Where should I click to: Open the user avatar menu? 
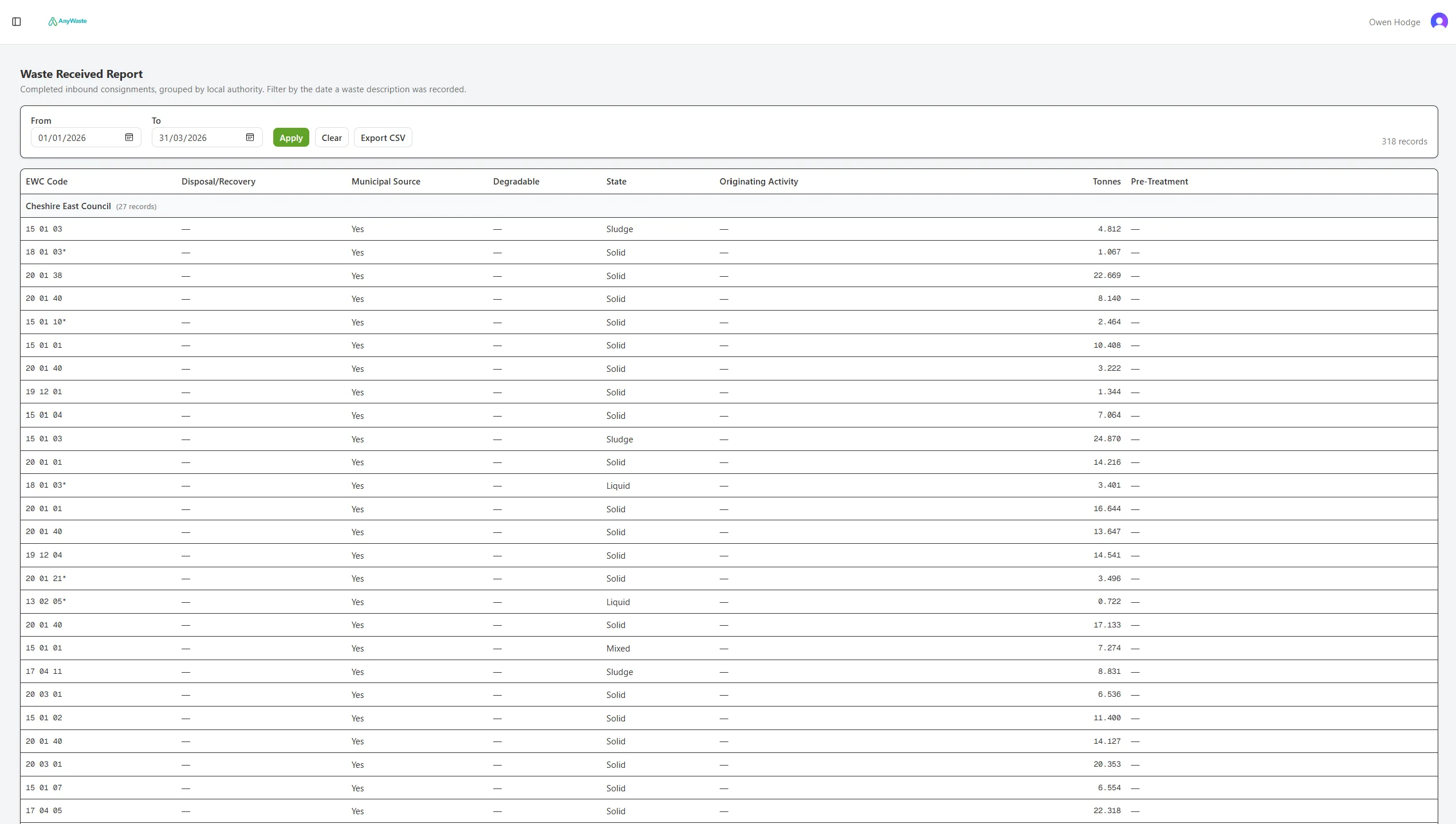[x=1439, y=22]
